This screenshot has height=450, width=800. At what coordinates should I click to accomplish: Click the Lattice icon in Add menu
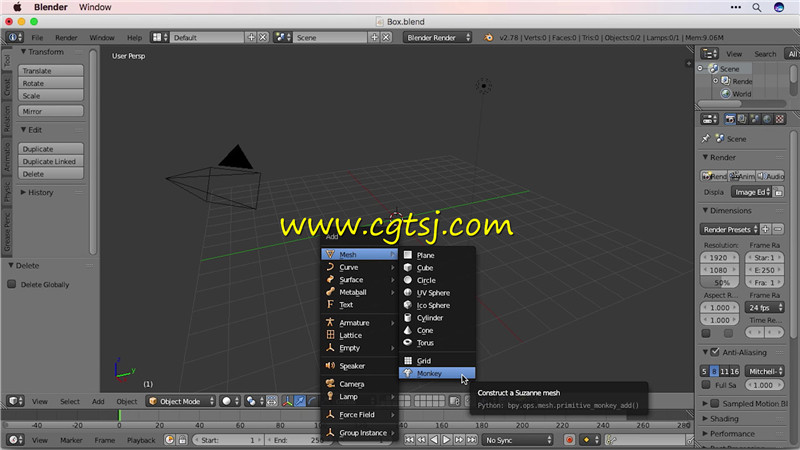coord(330,335)
